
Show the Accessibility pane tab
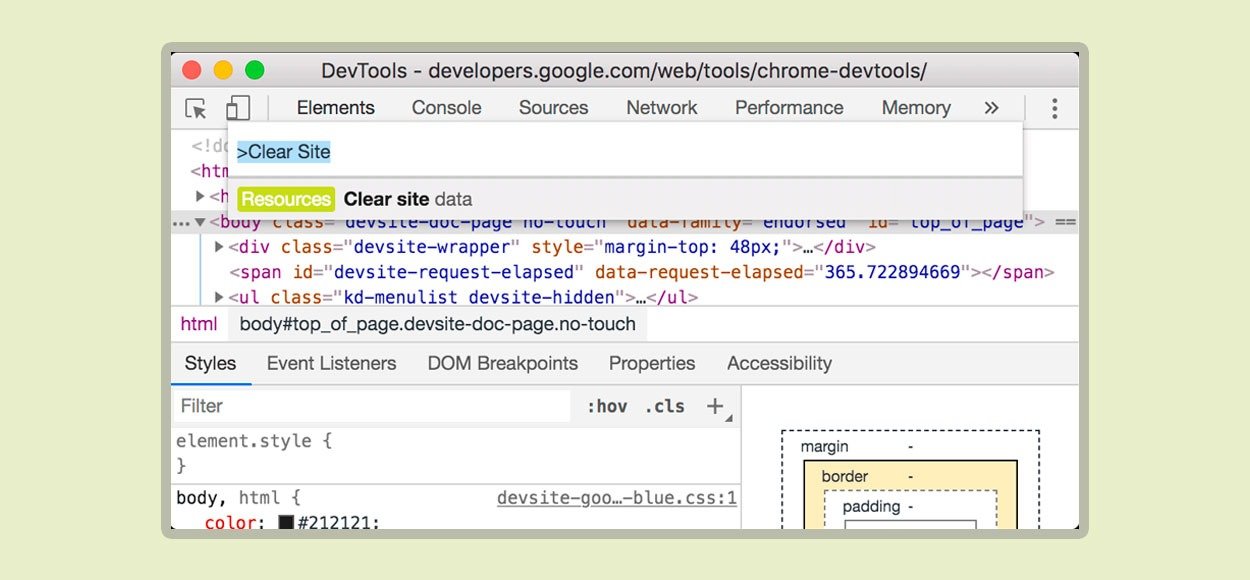coord(779,364)
